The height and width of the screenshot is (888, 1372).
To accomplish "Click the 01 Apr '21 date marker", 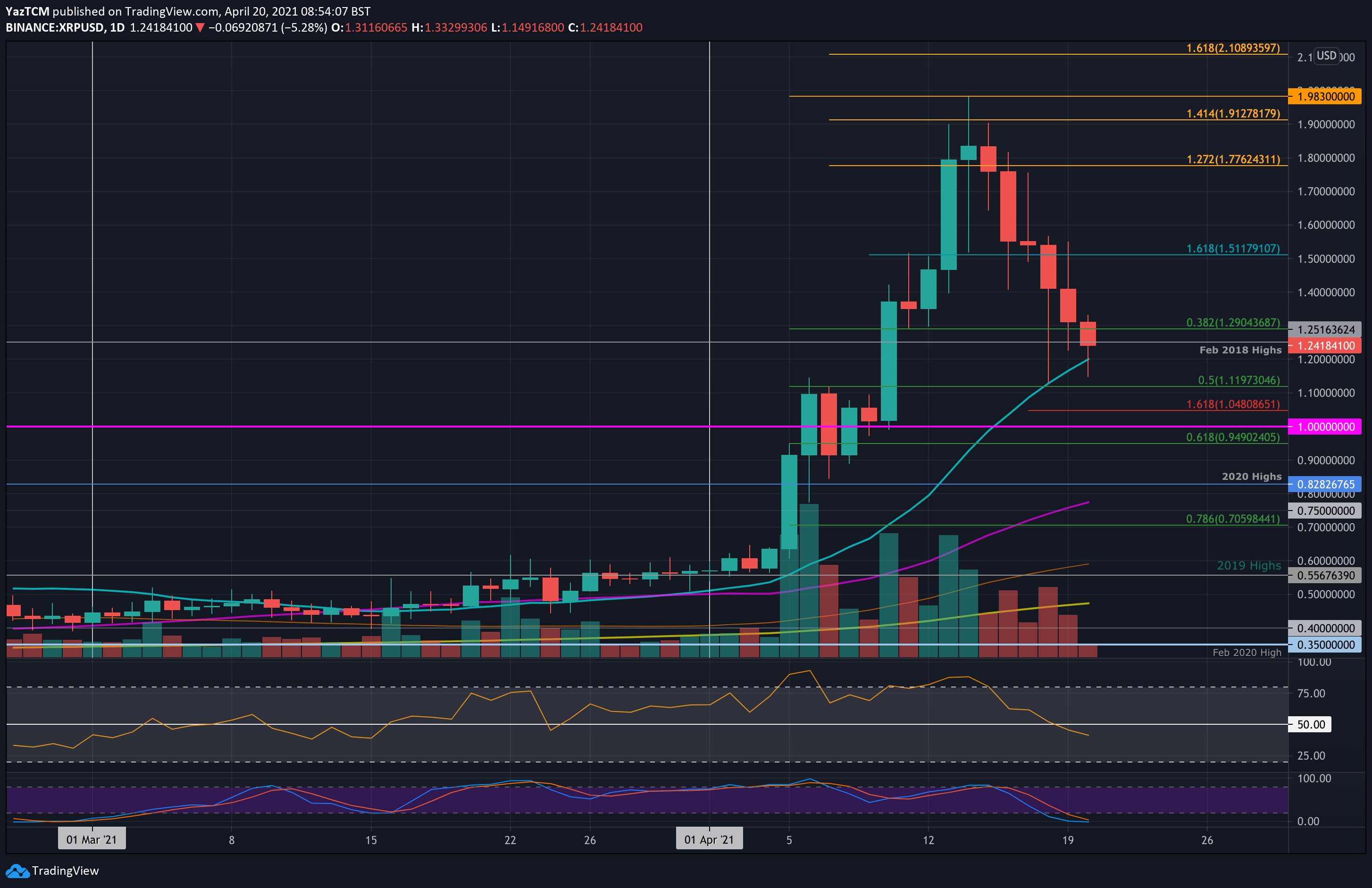I will [709, 839].
